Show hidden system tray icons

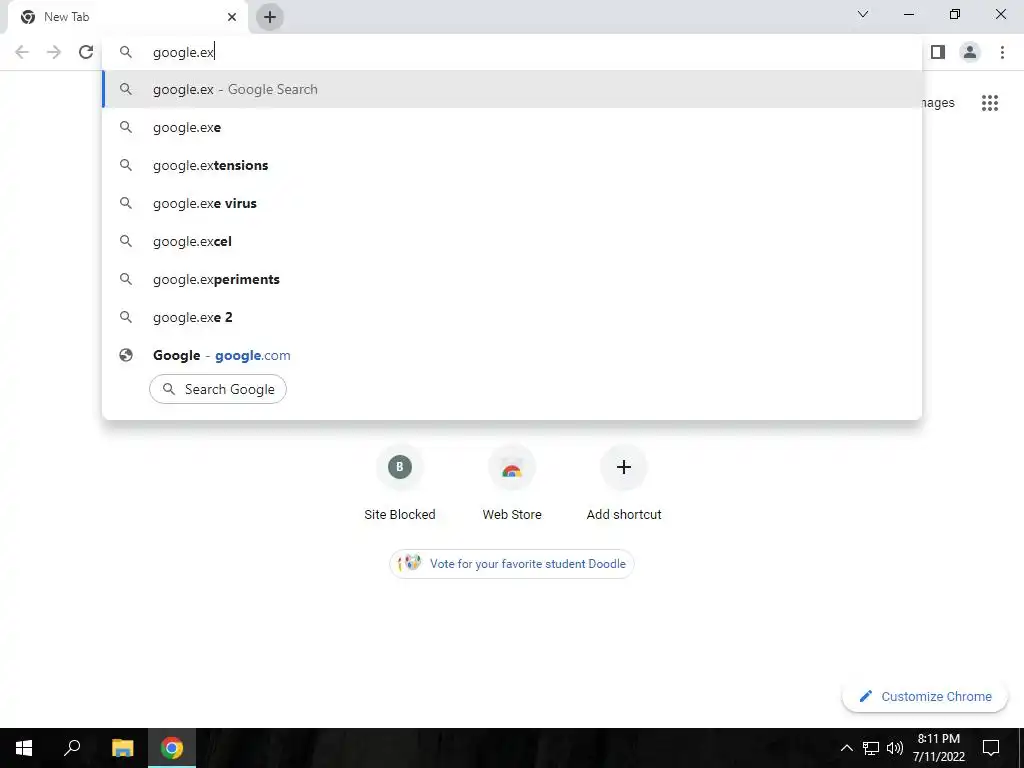click(x=846, y=748)
